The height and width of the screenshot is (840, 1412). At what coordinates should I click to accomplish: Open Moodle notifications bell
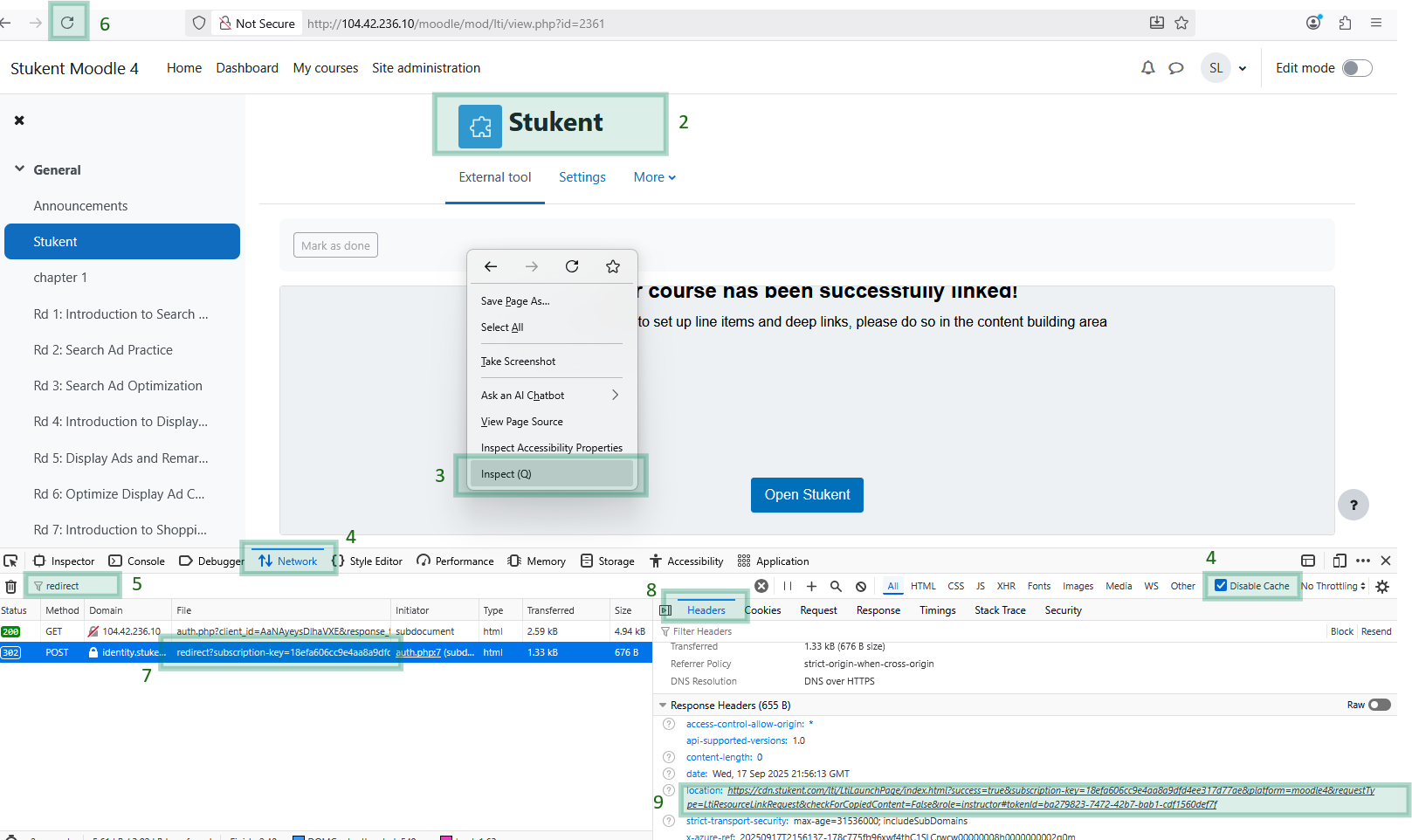point(1148,68)
